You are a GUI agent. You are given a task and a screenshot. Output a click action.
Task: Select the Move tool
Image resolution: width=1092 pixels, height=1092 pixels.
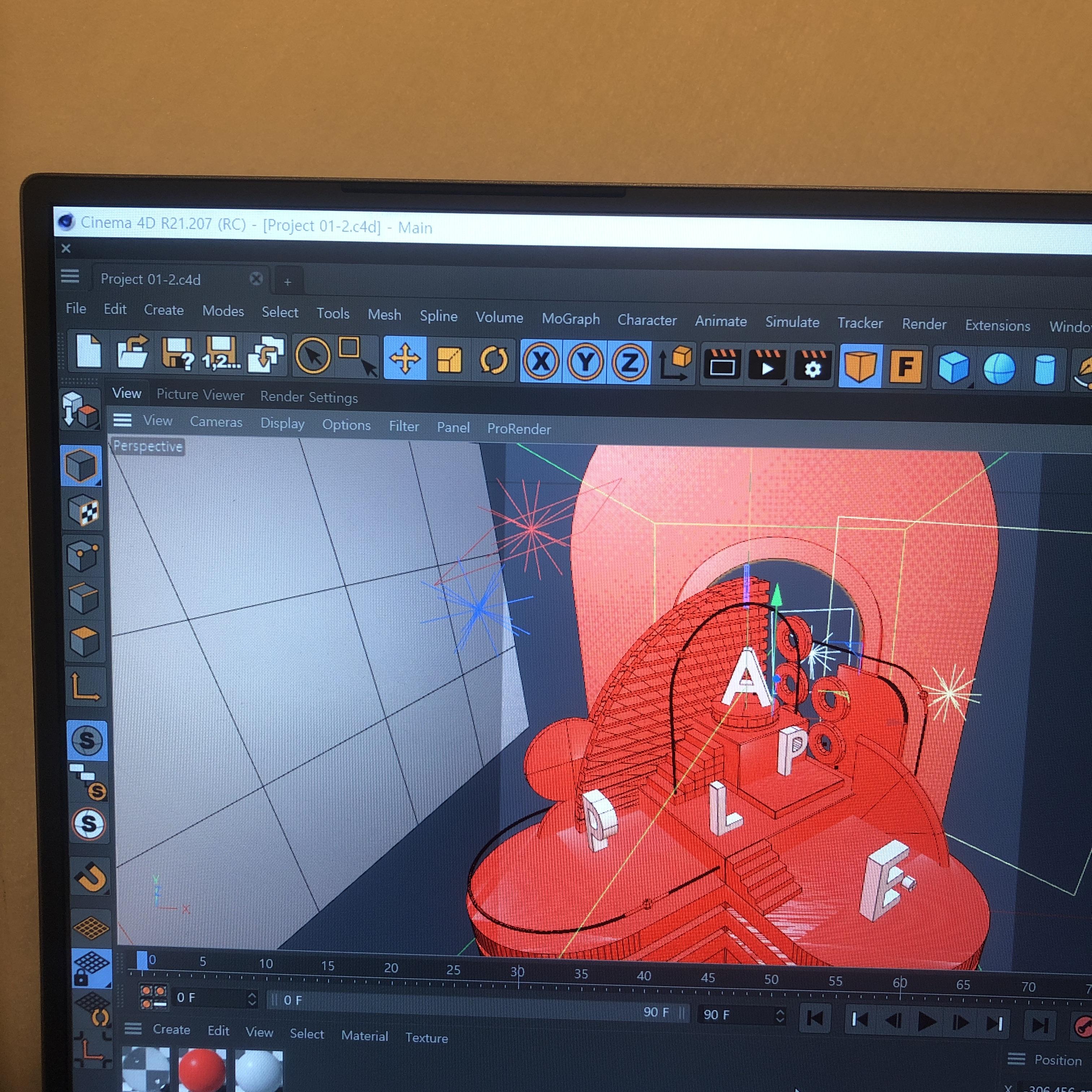click(405, 359)
